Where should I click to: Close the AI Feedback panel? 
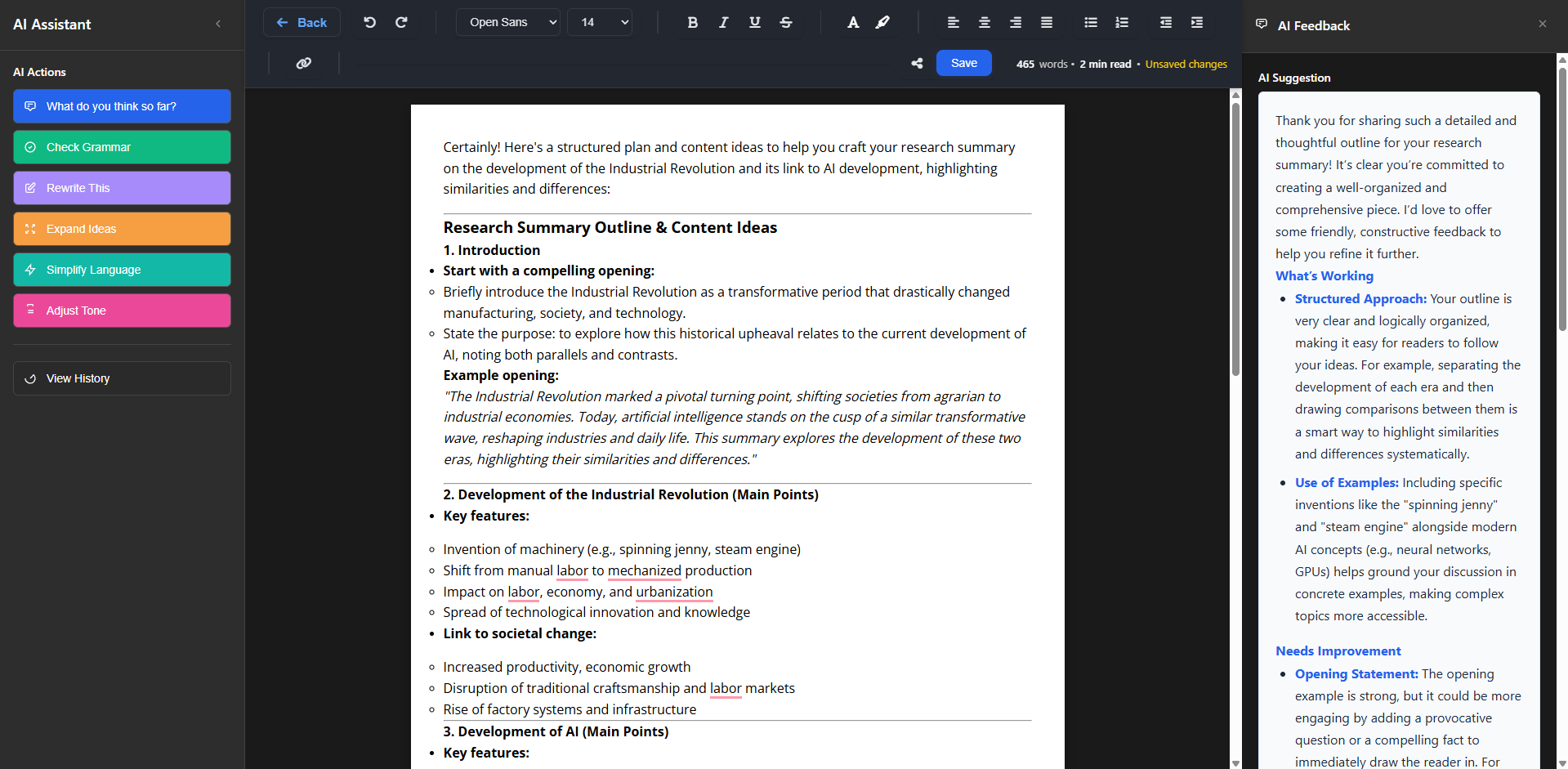pyautogui.click(x=1543, y=25)
